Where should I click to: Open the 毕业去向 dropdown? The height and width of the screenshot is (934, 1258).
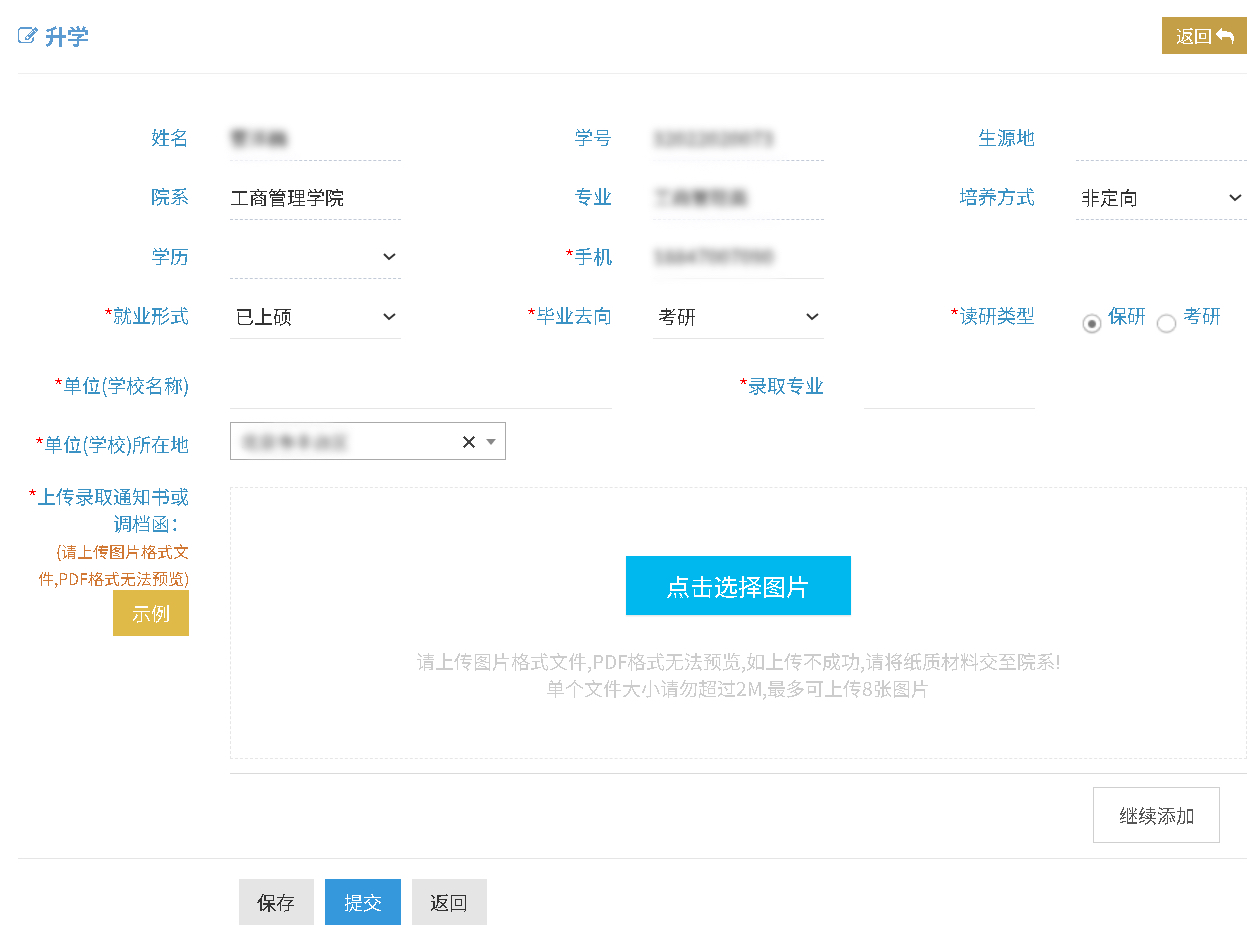(x=738, y=318)
